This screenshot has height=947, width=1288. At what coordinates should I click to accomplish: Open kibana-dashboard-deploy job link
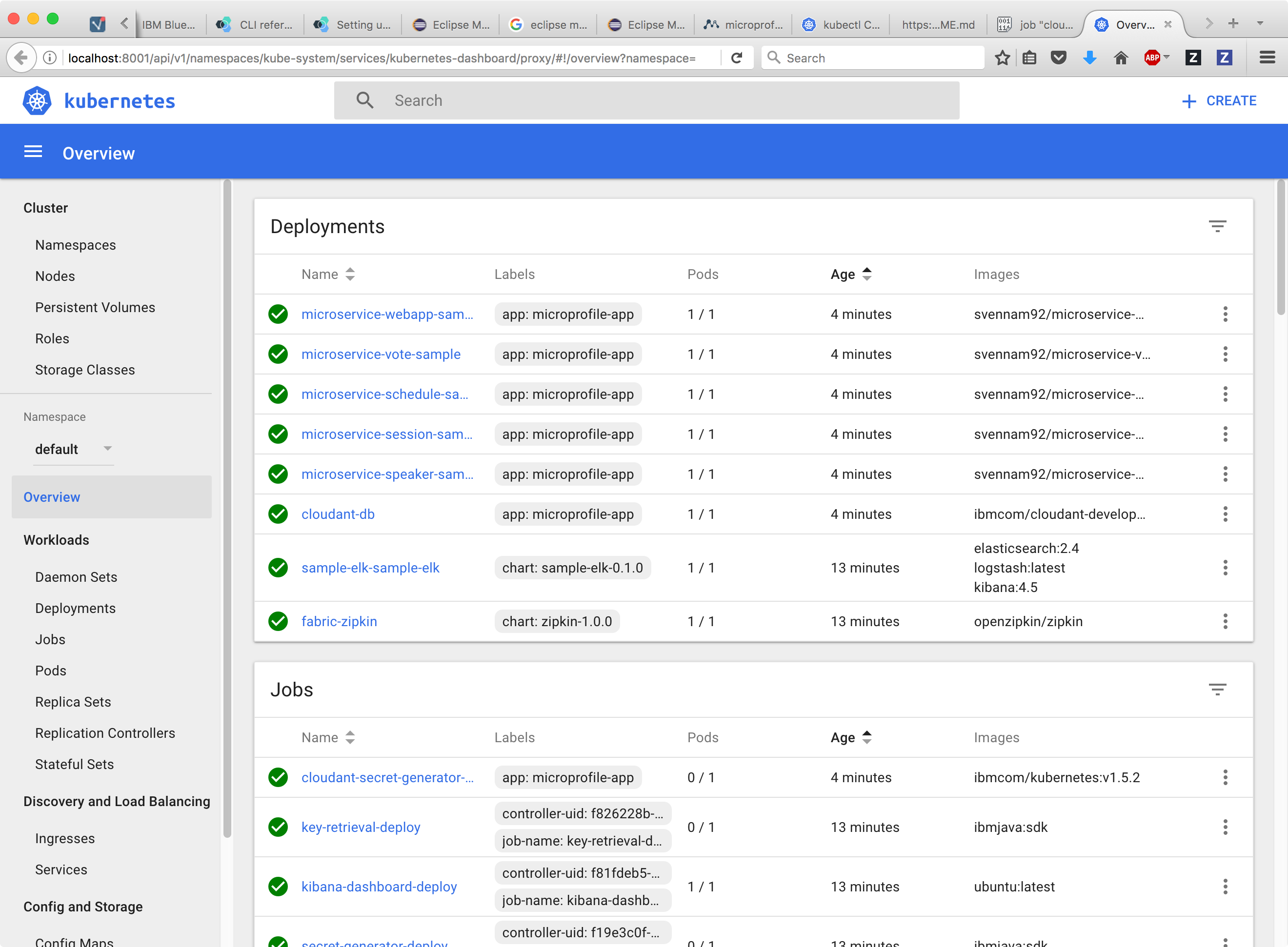point(379,887)
